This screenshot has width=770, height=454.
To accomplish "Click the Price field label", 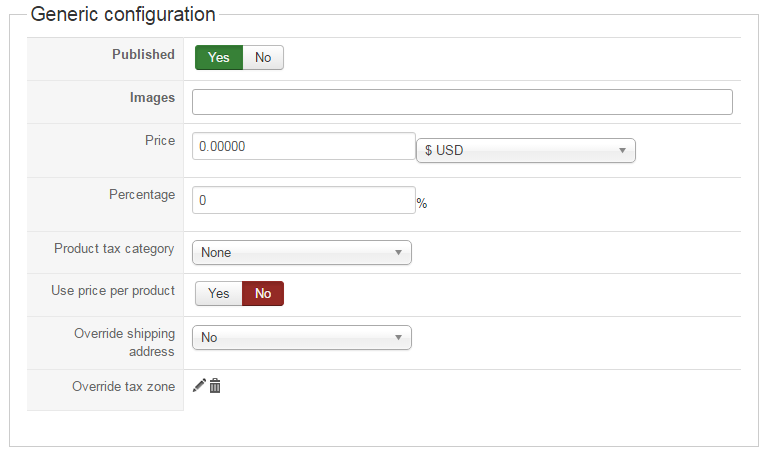I will [x=159, y=141].
